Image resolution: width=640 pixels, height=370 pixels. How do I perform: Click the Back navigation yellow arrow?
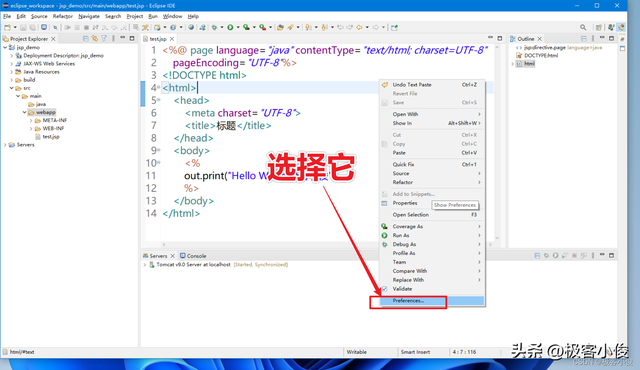[x=359, y=27]
